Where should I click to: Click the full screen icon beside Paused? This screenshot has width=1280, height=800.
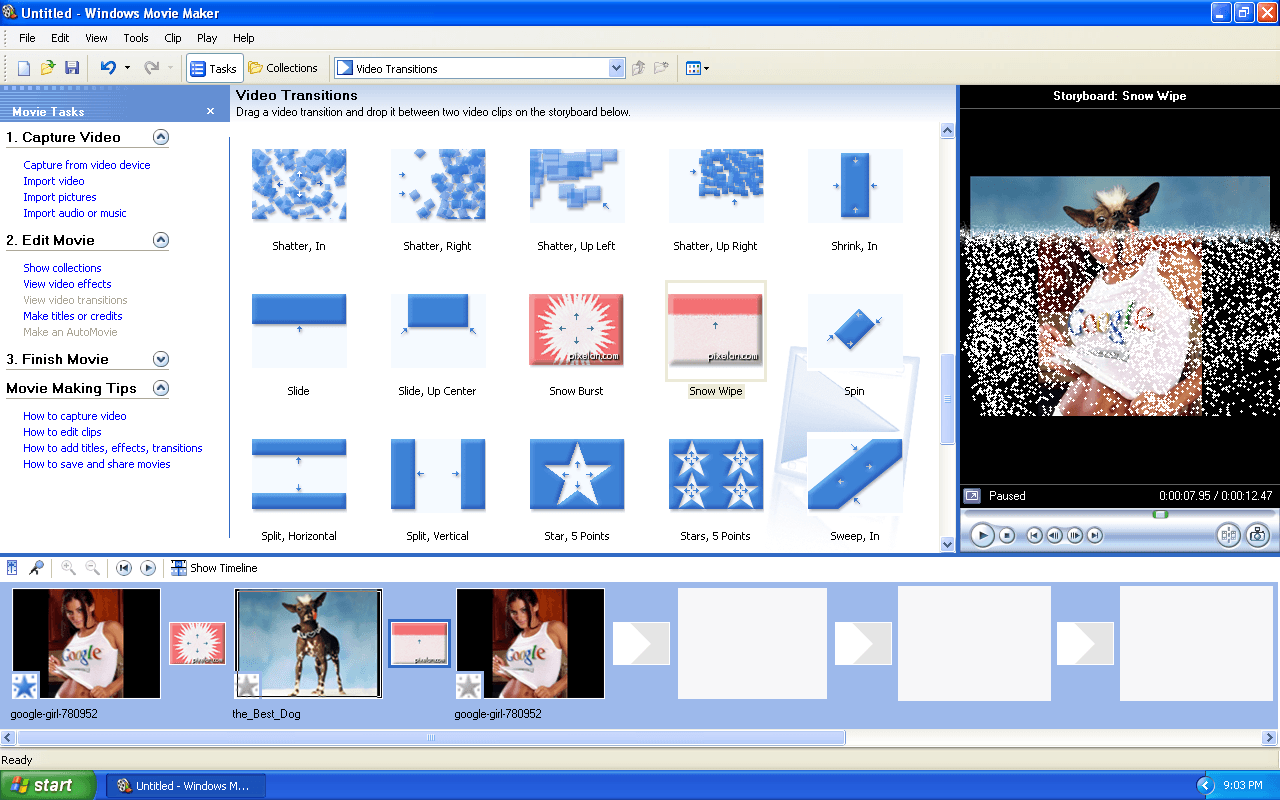click(971, 496)
